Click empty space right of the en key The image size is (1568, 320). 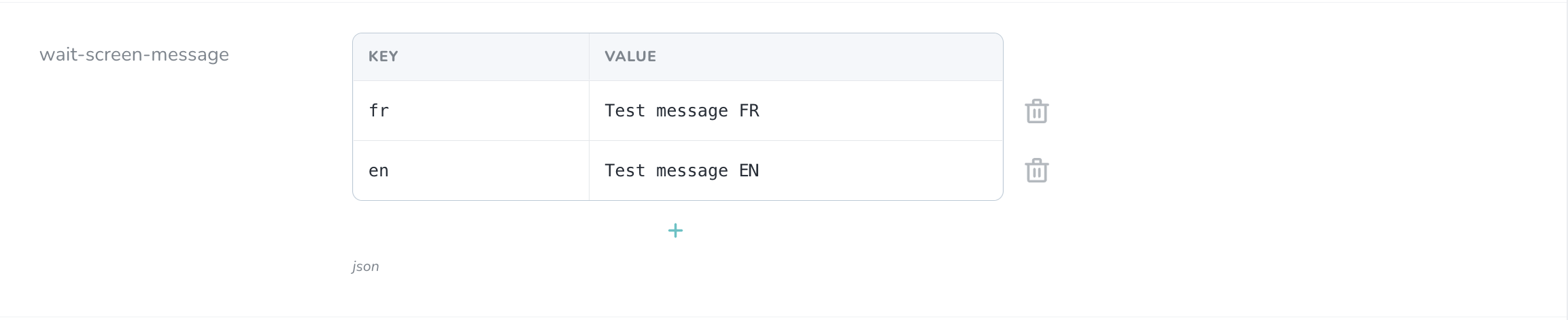pyautogui.click(x=490, y=171)
